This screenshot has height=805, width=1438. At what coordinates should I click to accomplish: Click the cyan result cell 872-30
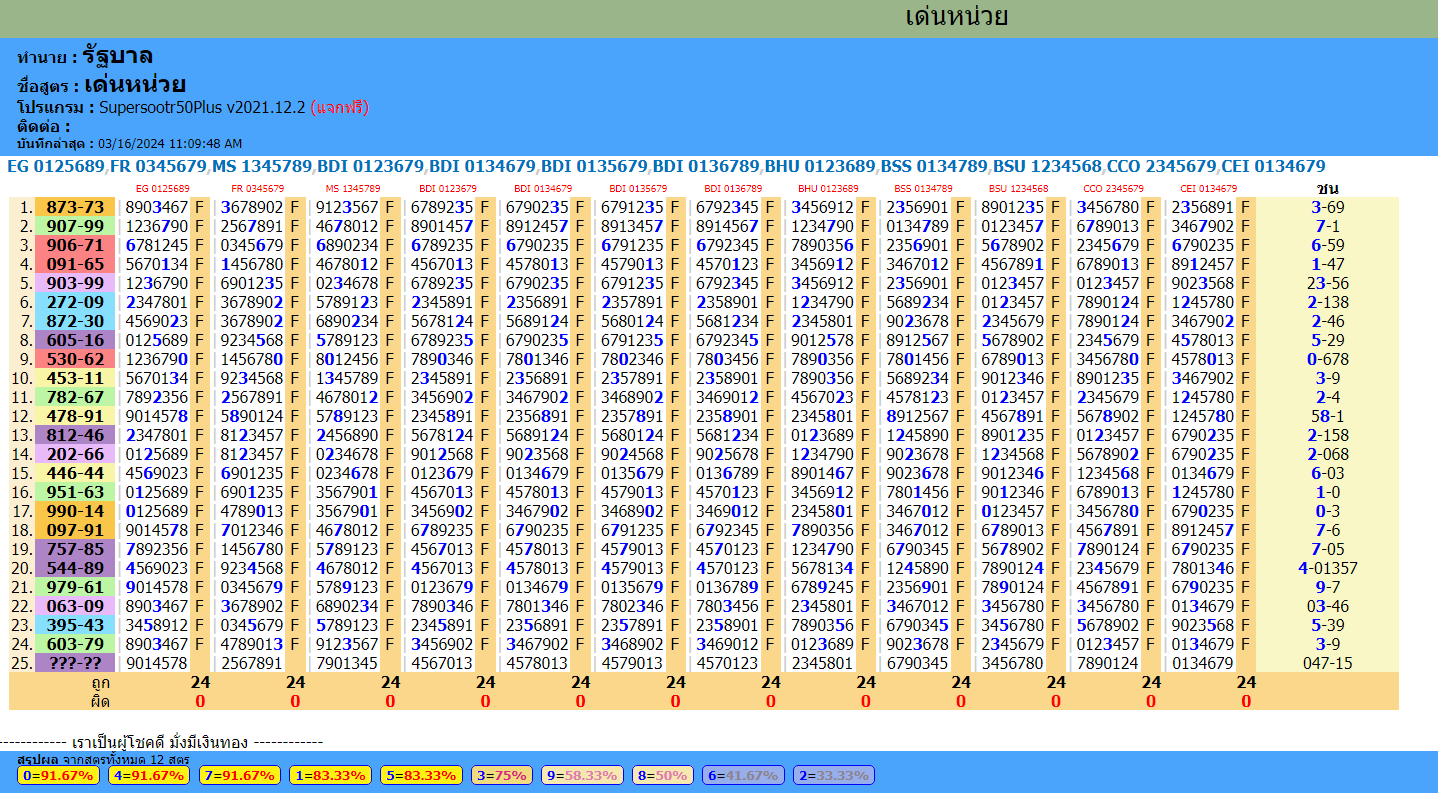[76, 321]
